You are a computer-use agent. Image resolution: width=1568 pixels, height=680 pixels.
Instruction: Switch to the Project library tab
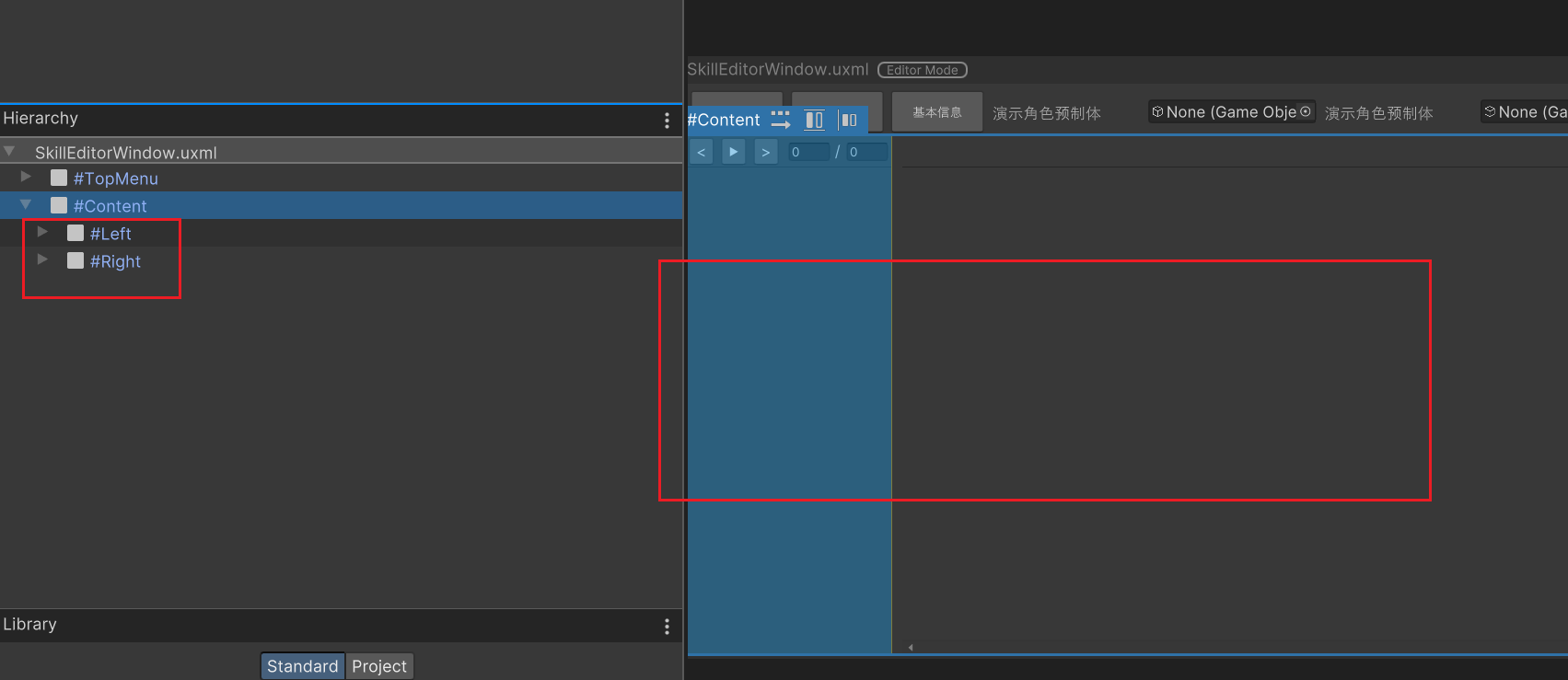(379, 666)
